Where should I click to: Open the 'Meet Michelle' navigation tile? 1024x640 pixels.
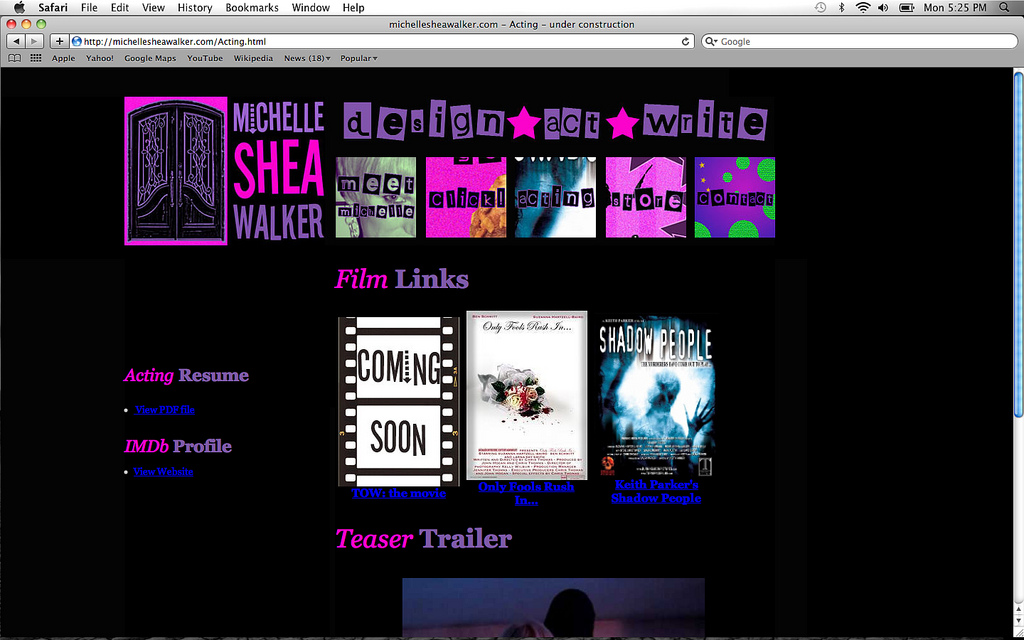coord(375,197)
